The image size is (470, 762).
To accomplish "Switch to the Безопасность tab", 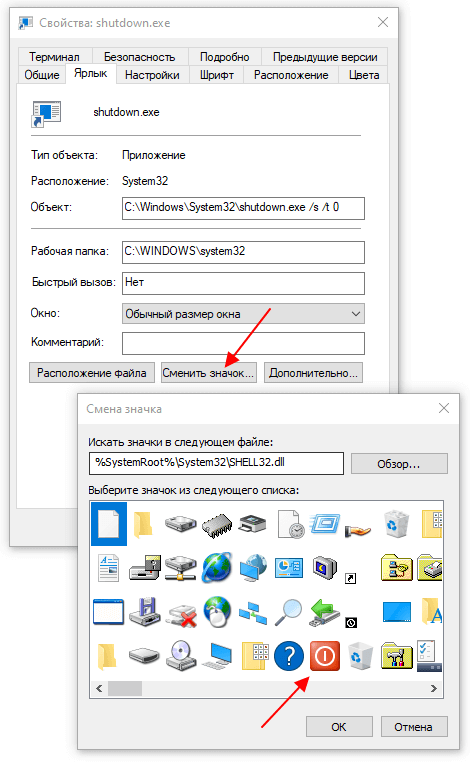I will (x=139, y=57).
